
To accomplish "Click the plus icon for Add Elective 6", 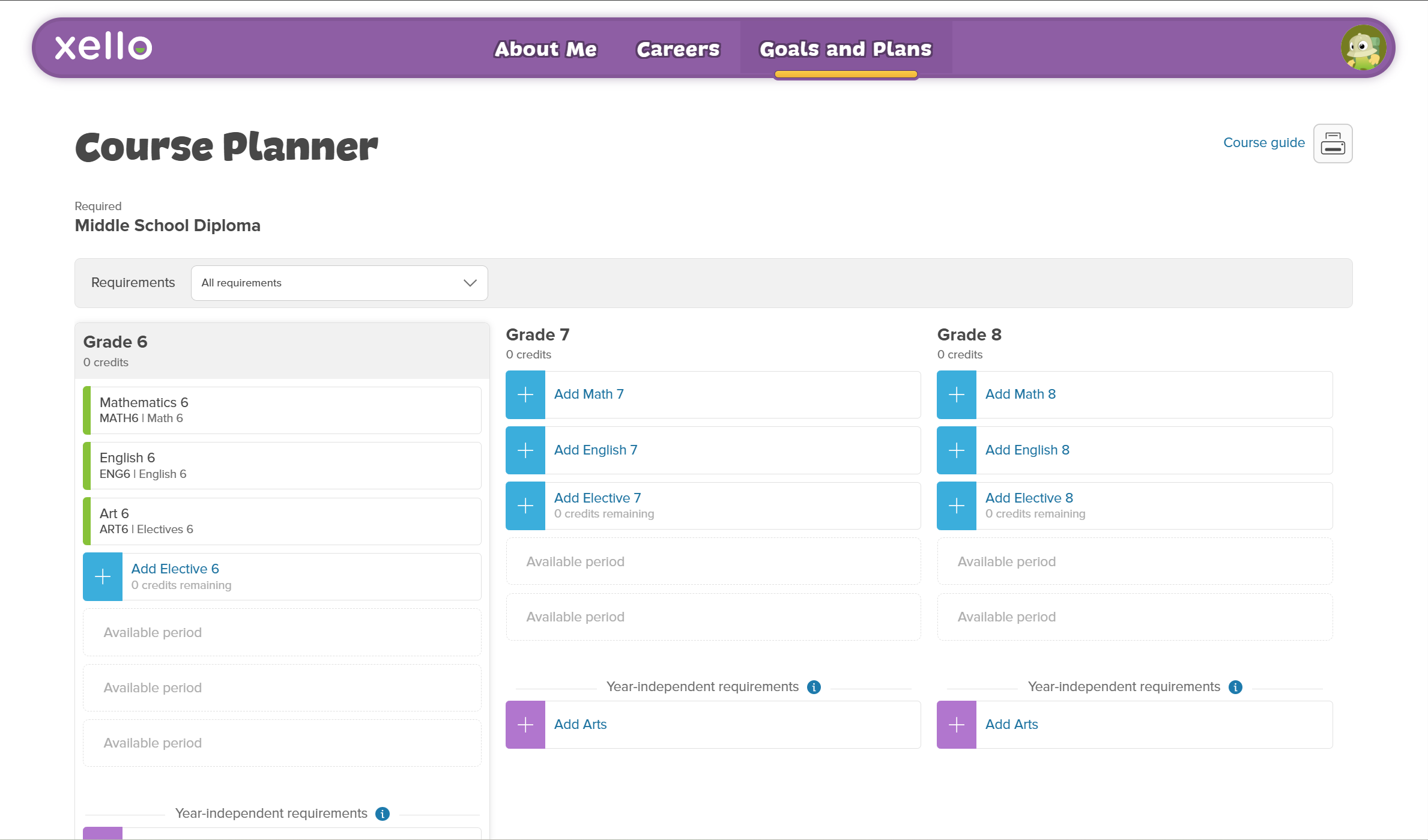I will coord(103,577).
